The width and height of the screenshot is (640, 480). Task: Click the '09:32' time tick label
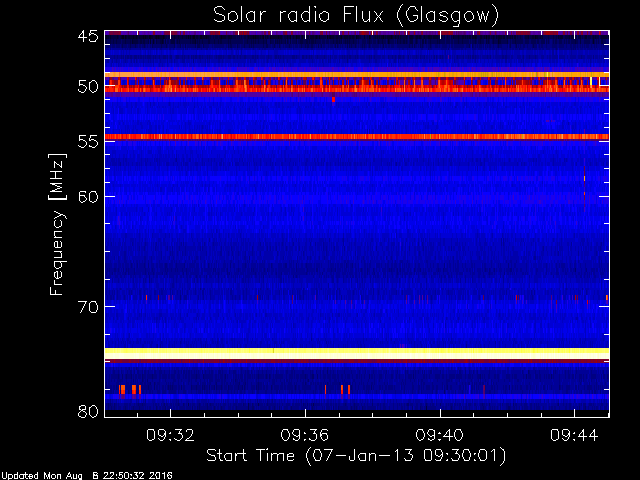[170, 435]
